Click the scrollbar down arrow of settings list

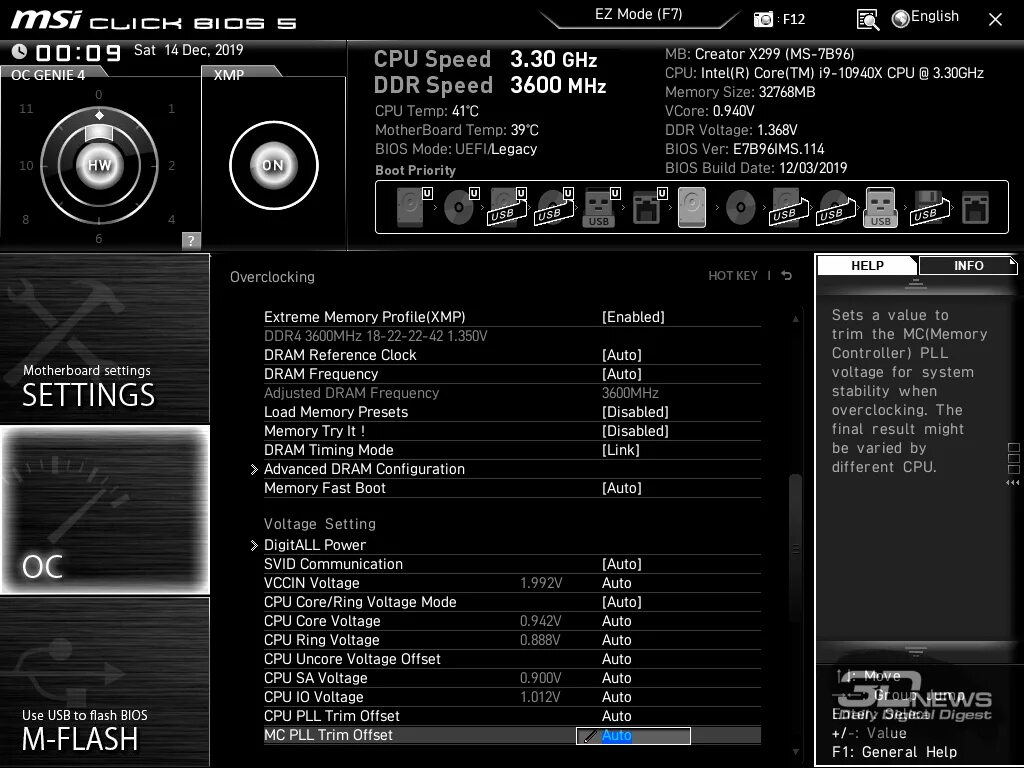click(795, 752)
